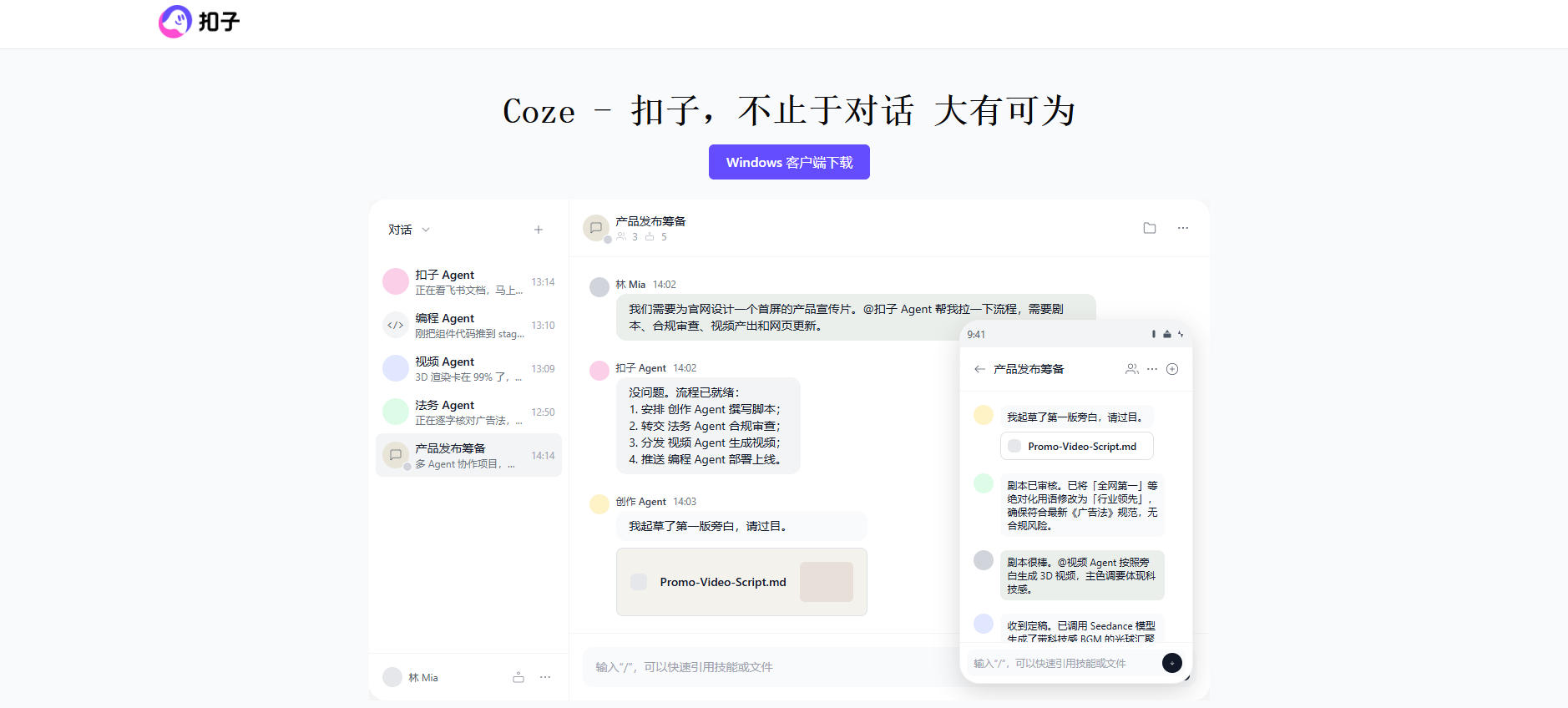Open the 法务 Agent conversation
Viewport: 1568px width, 708px height.
[x=468, y=412]
